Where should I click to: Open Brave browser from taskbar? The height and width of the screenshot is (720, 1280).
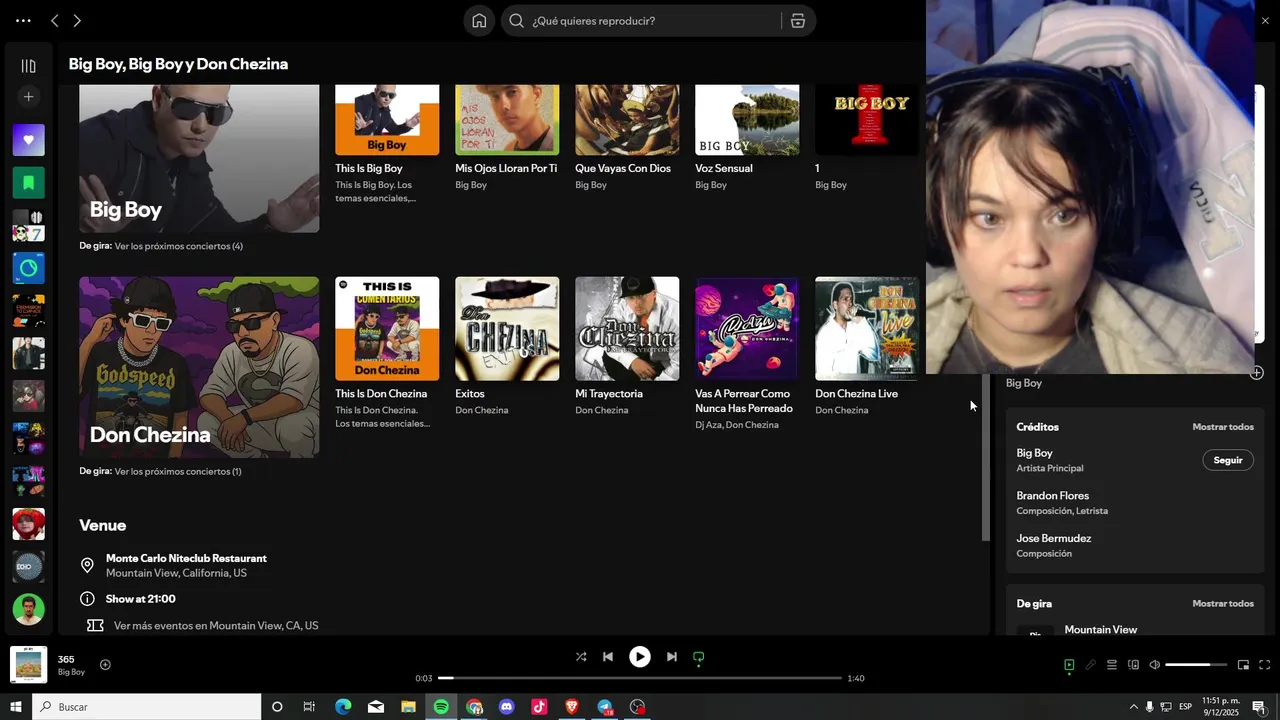tap(572, 707)
